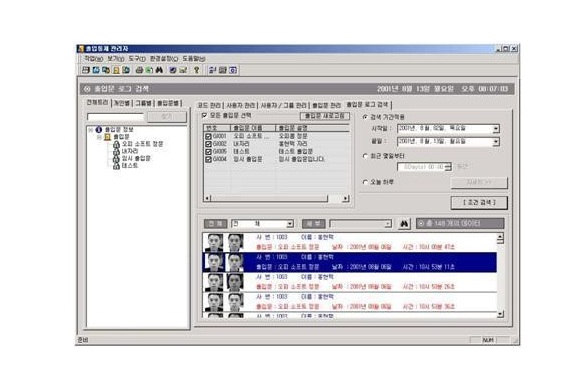Click the first toolbar icon on the far left

coord(86,70)
